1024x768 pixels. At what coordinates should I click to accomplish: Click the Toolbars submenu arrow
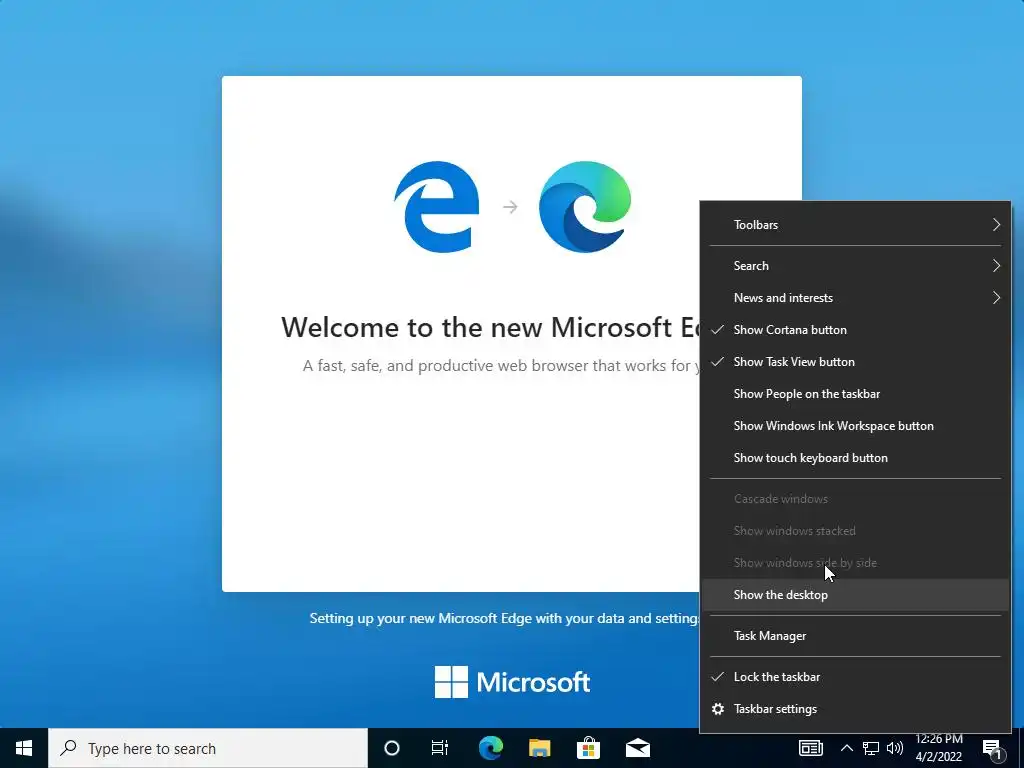tap(996, 225)
